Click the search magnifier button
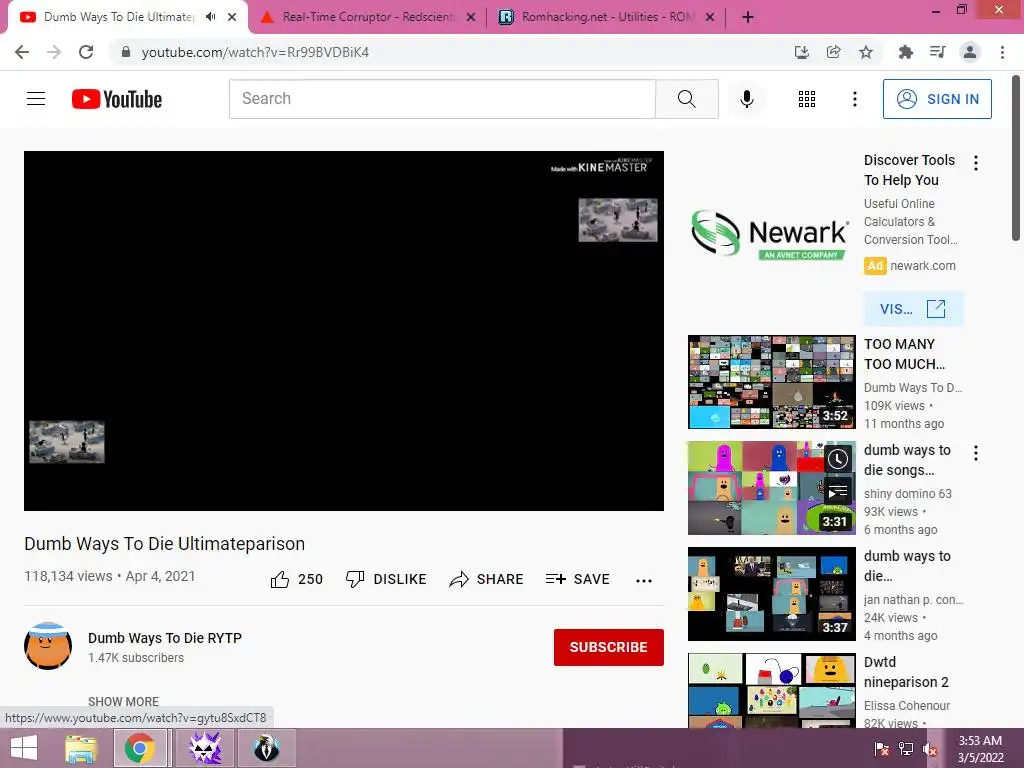The width and height of the screenshot is (1024, 768). pos(686,99)
